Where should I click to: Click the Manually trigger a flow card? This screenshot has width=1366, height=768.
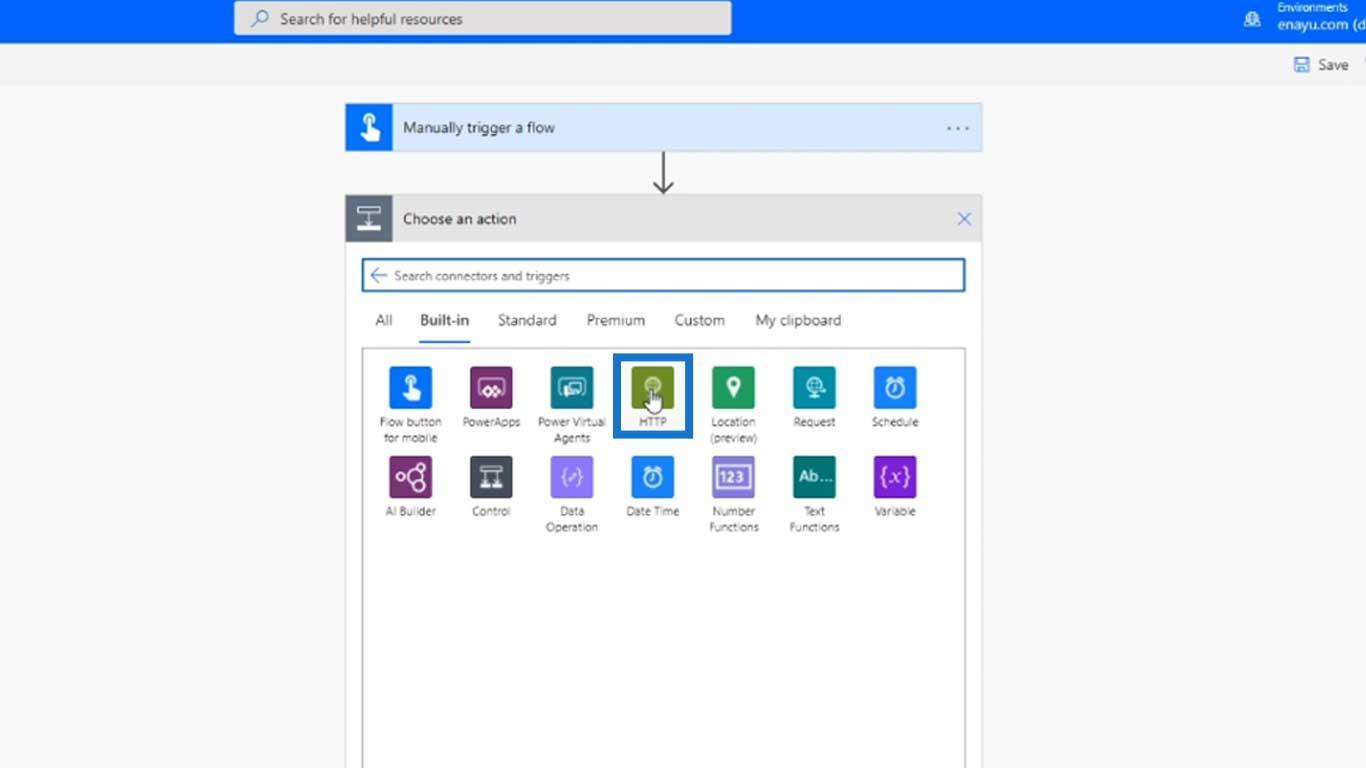point(664,128)
